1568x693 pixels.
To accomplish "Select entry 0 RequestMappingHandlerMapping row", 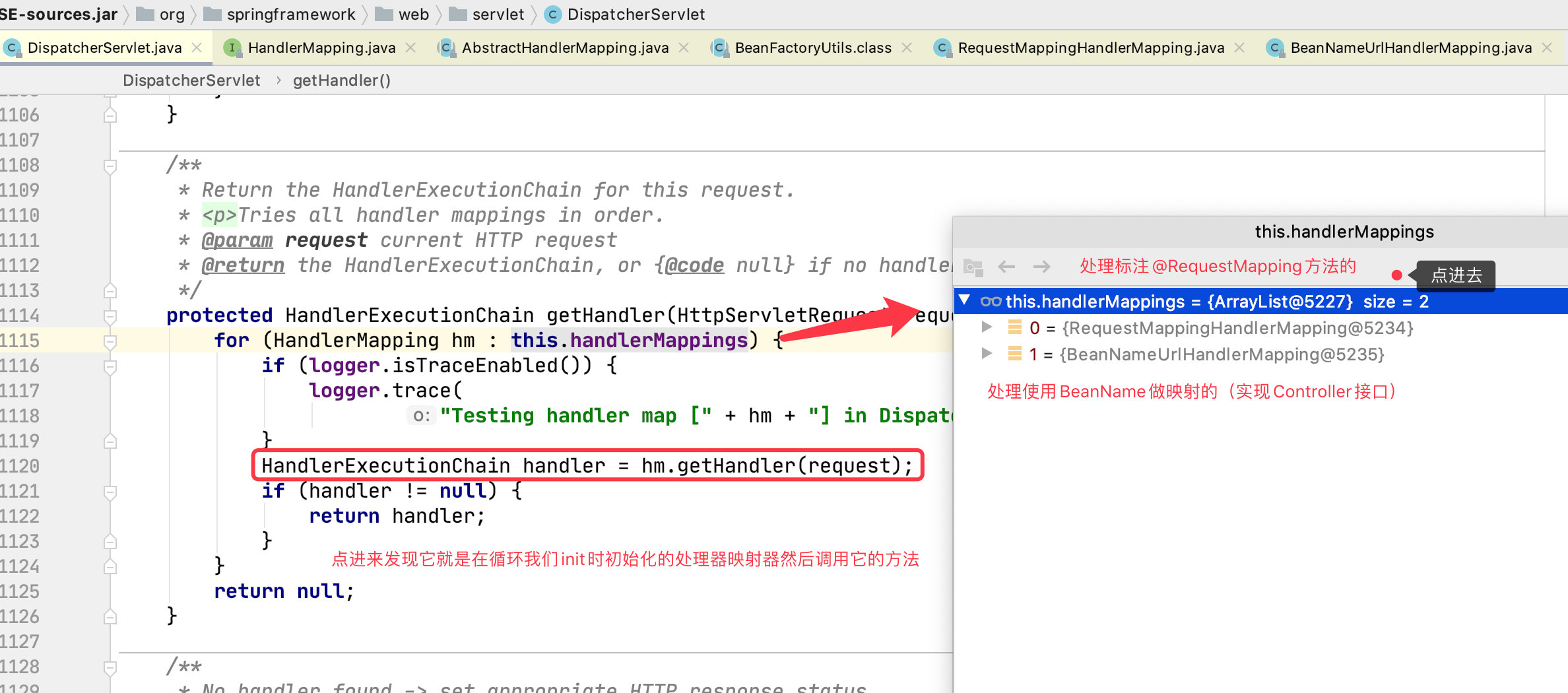I will pos(1260,328).
